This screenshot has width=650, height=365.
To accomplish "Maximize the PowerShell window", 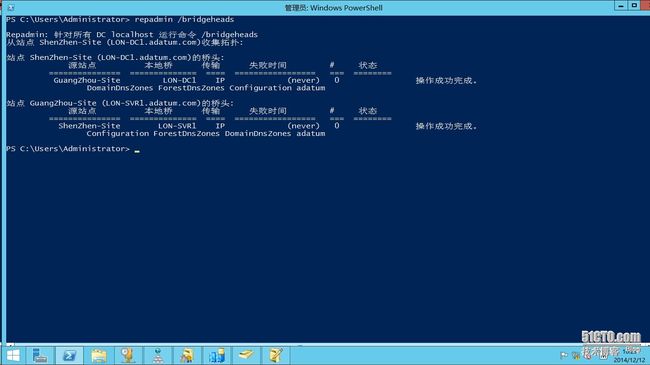I will pyautogui.click(x=634, y=6).
